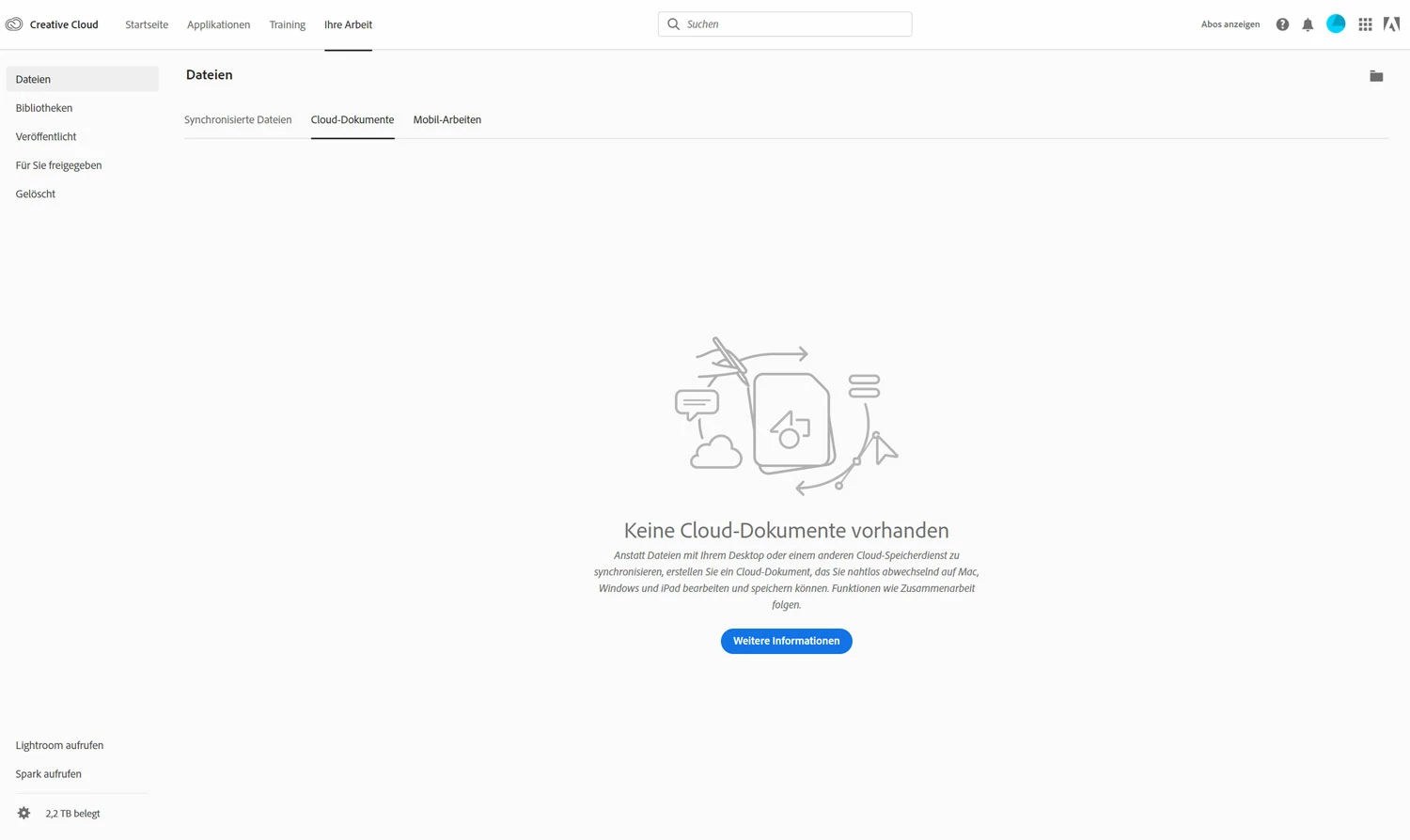
Task: Switch to Mobil-Arbeiten tab
Action: click(x=447, y=119)
